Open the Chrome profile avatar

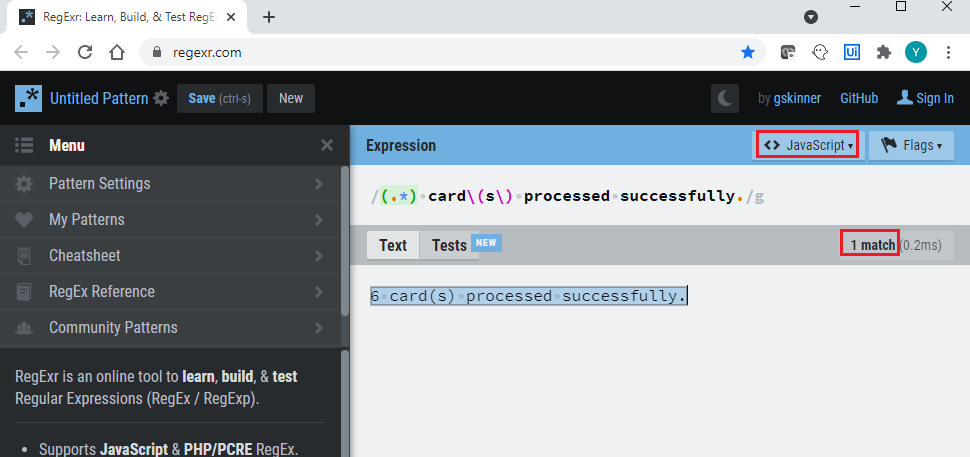click(x=915, y=52)
